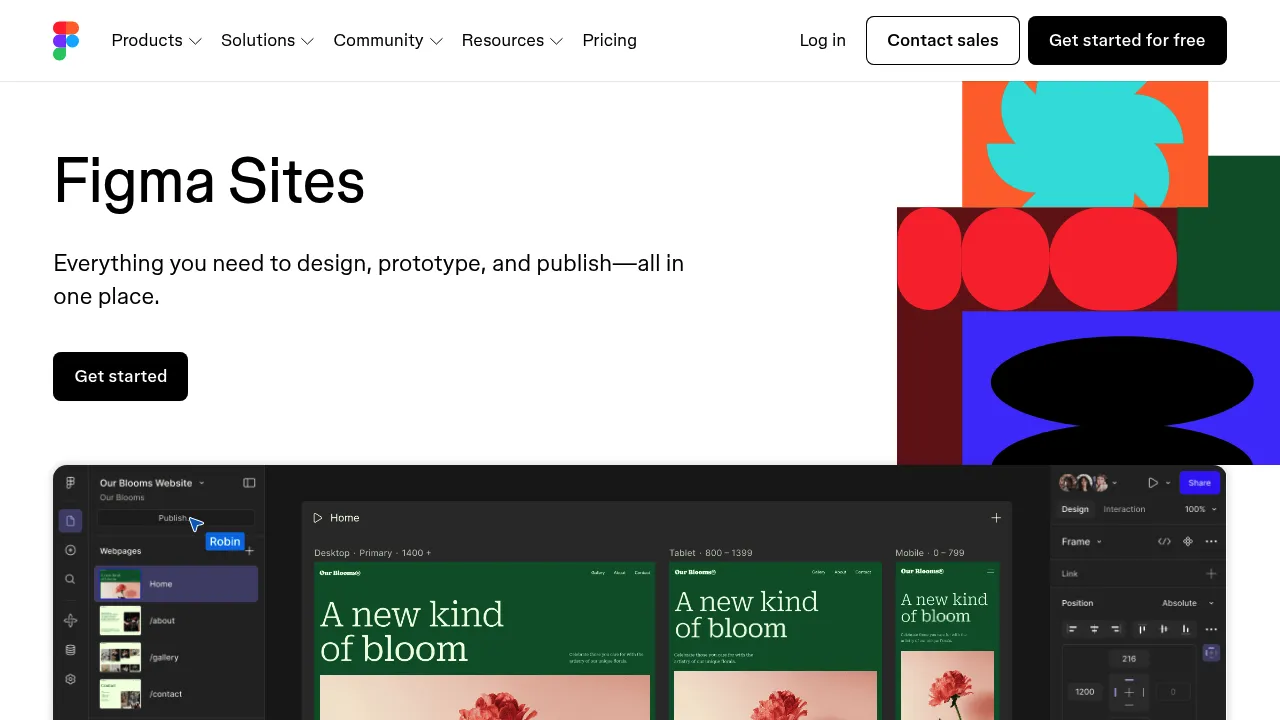
Task: Click the align top icon
Action: (1142, 629)
